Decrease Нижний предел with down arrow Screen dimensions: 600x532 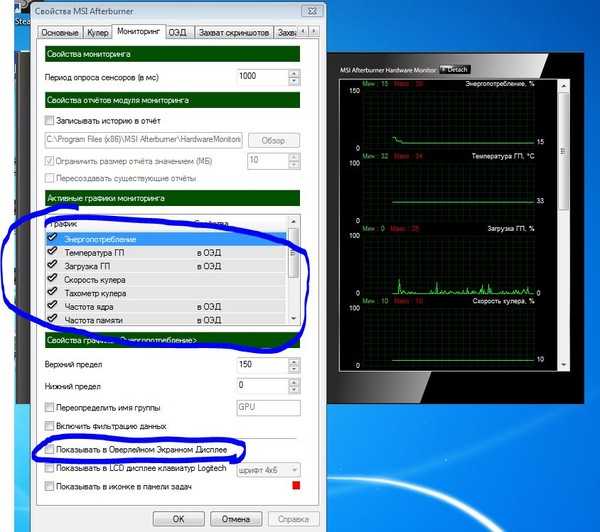pos(294,390)
